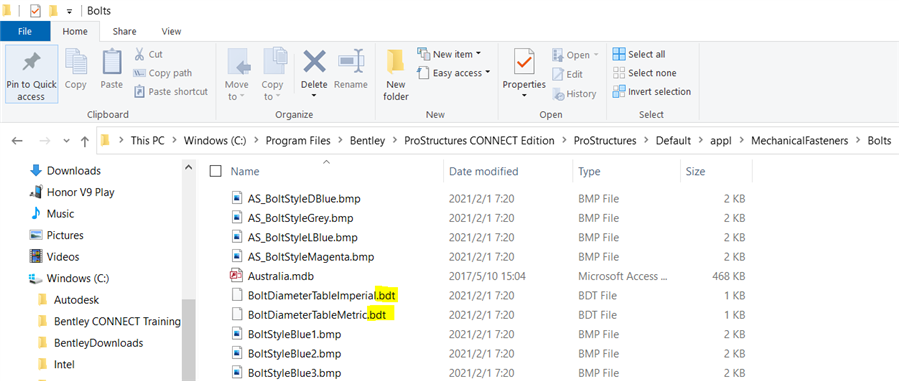The image size is (899, 381).
Task: Click the navigation pane scroll-up arrow
Action: pyautogui.click(x=188, y=167)
